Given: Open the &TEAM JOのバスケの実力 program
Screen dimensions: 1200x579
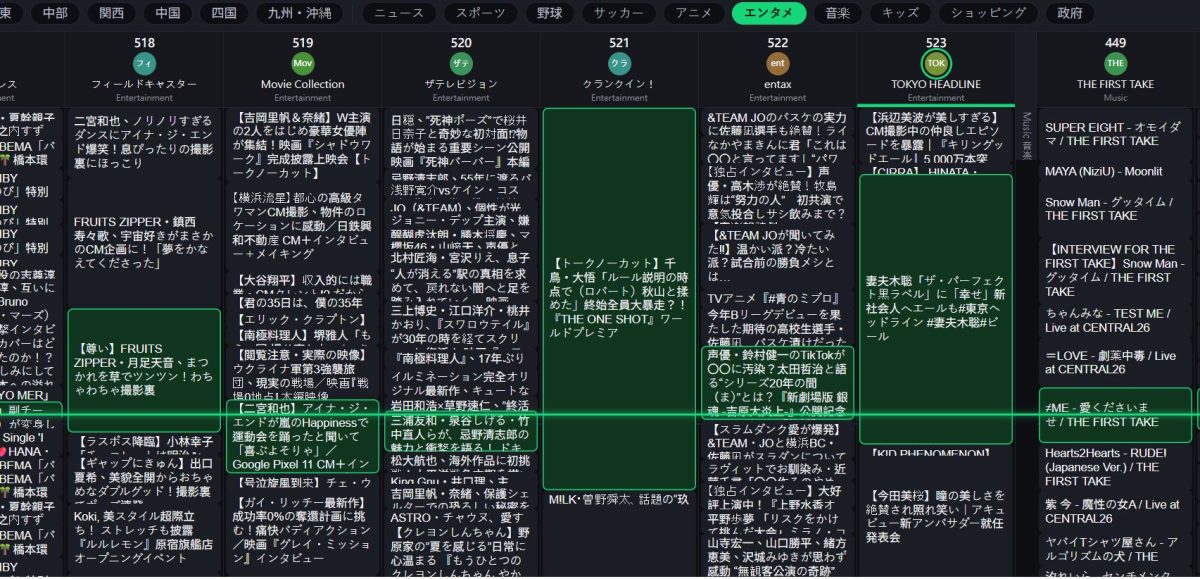Looking at the screenshot, I should pyautogui.click(x=777, y=138).
